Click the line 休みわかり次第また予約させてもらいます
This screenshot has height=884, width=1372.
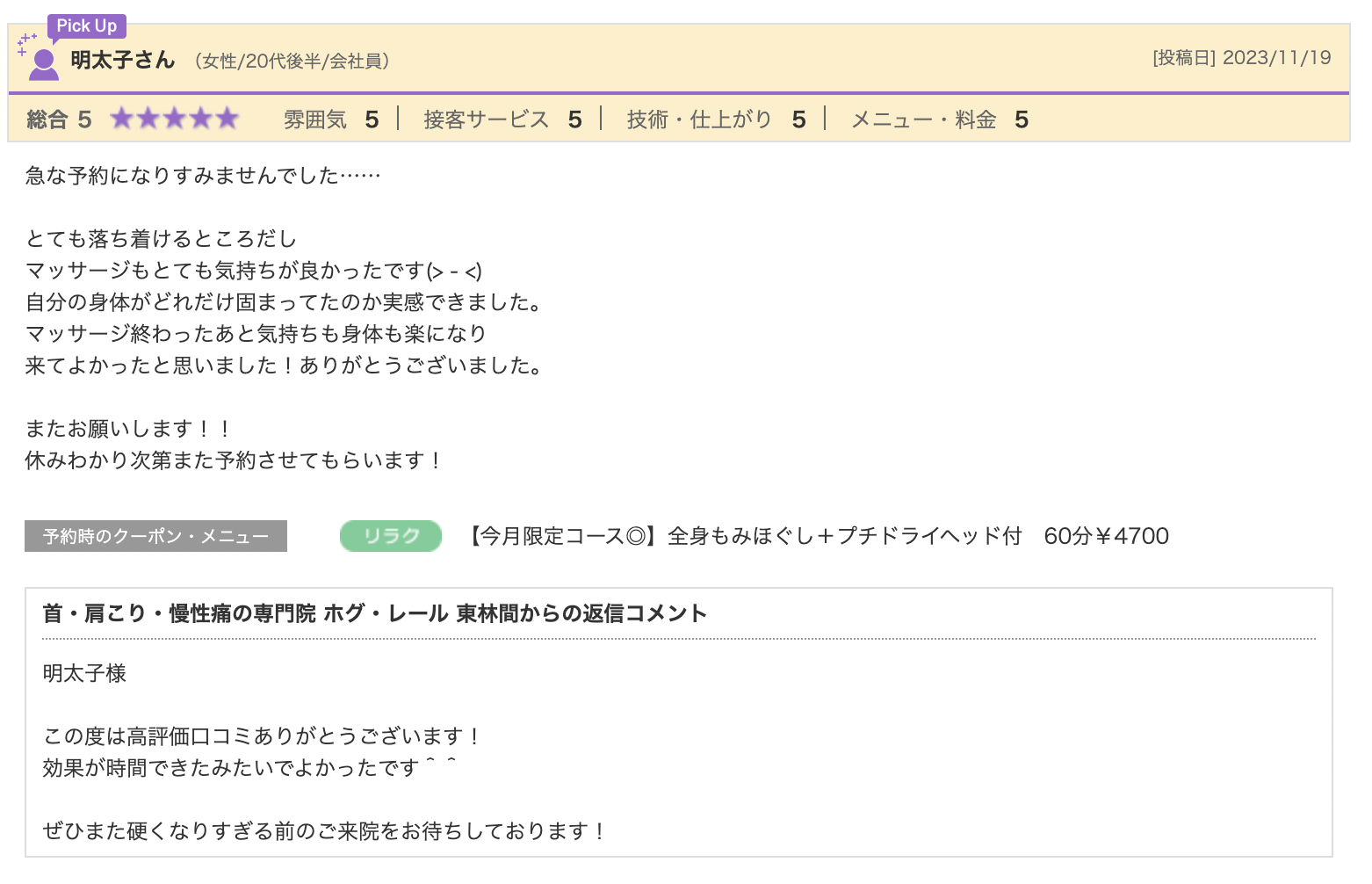(x=235, y=460)
